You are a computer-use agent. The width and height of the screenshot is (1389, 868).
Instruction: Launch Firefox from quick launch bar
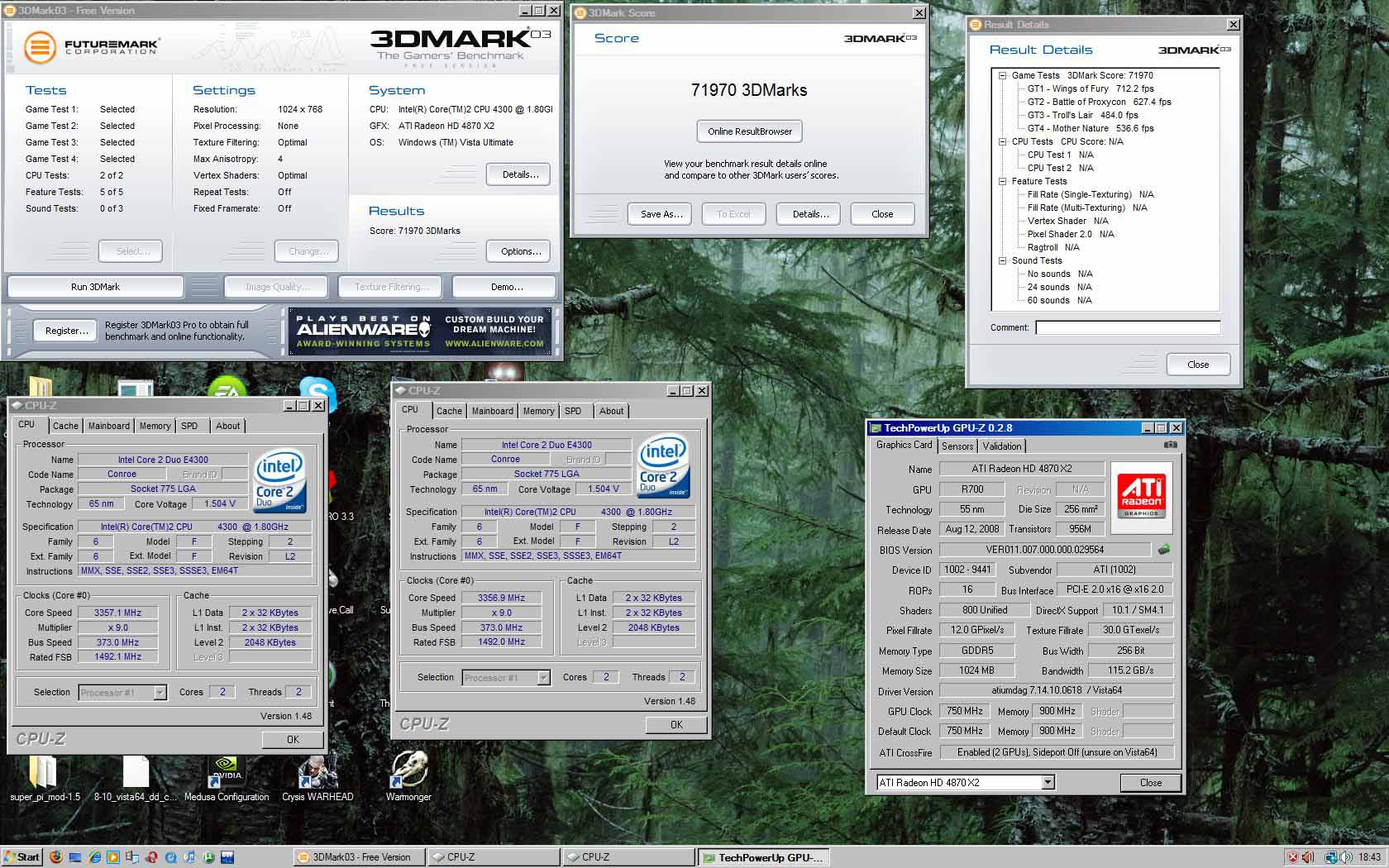(56, 857)
